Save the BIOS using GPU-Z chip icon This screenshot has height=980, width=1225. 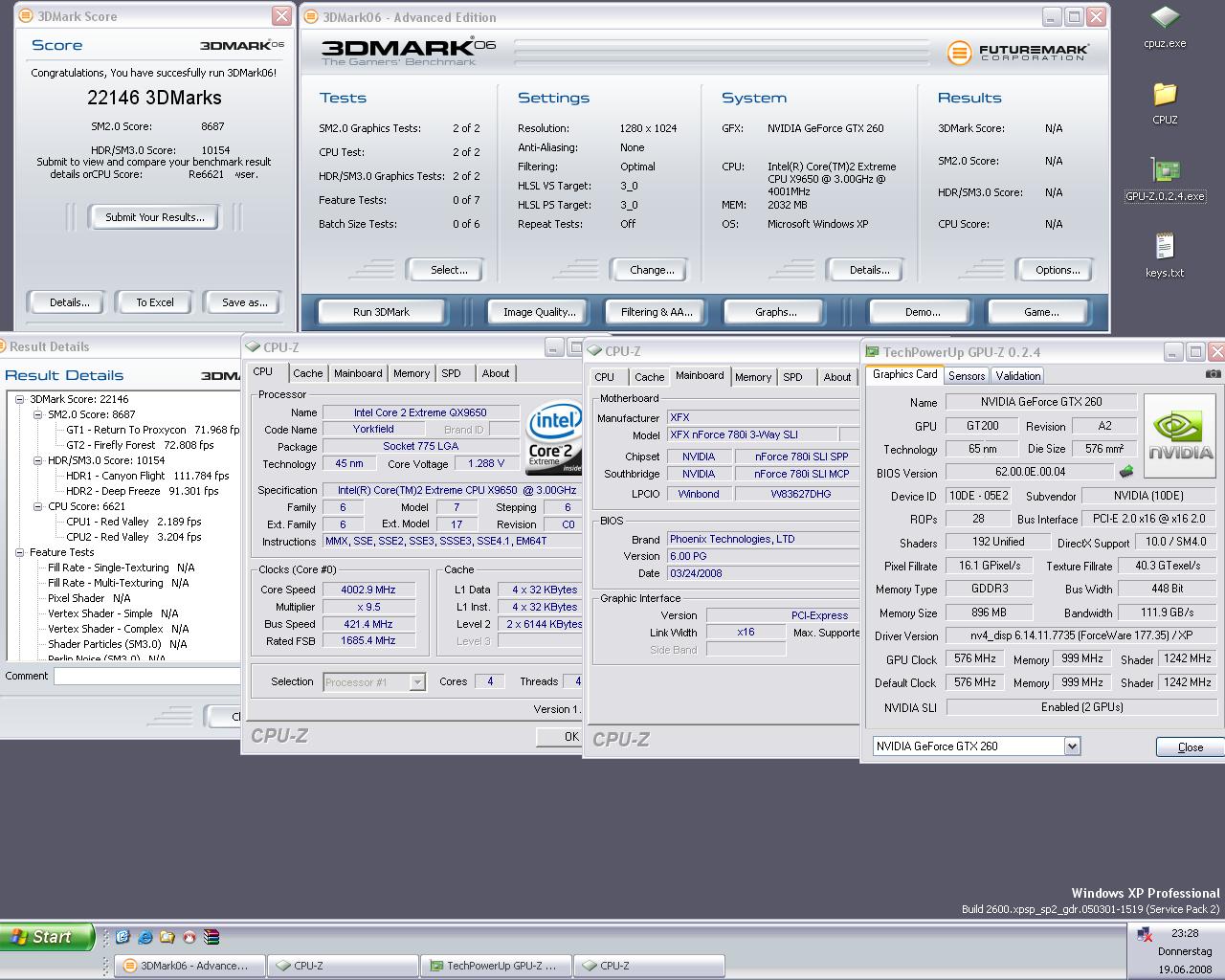(1126, 471)
